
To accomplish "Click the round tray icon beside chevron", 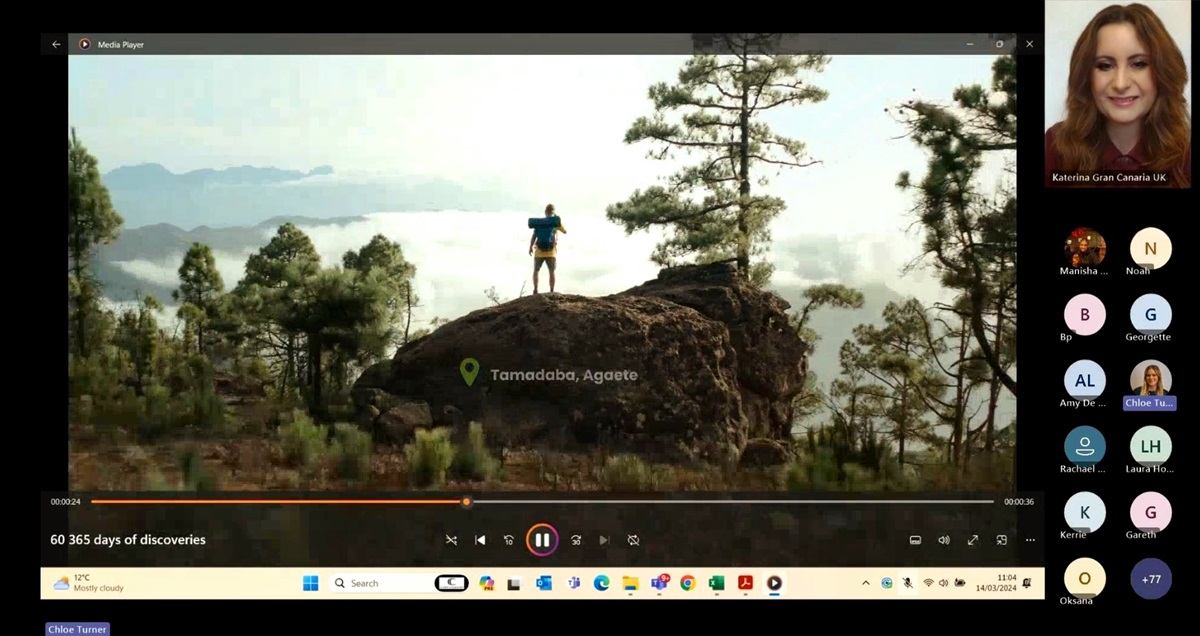I will (887, 583).
